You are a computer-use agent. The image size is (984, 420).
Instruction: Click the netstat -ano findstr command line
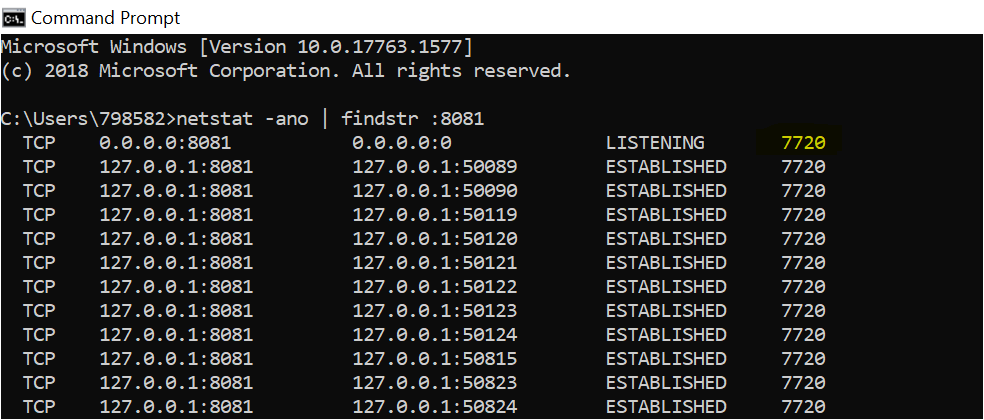tap(242, 119)
